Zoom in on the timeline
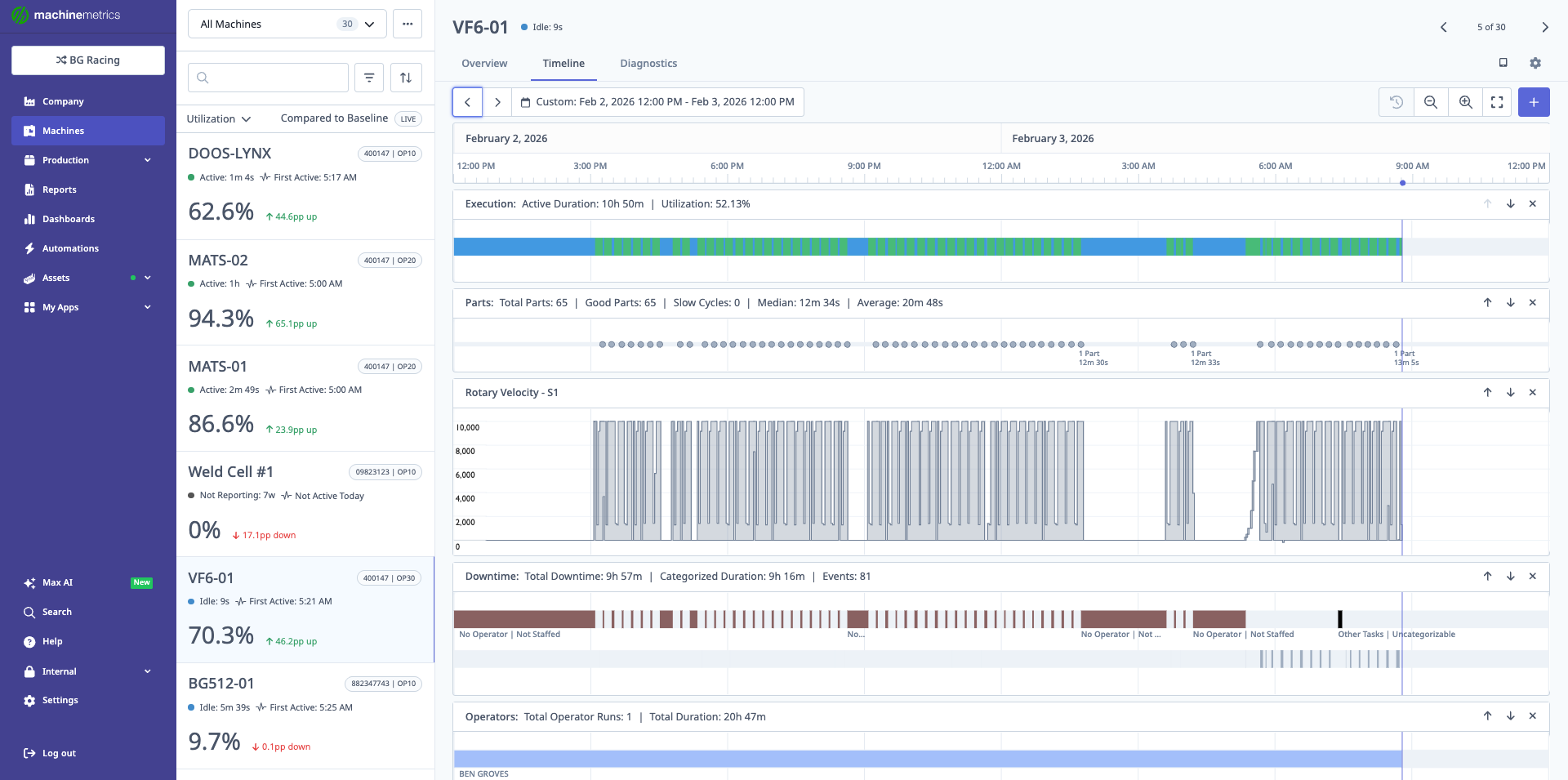 coord(1465,102)
